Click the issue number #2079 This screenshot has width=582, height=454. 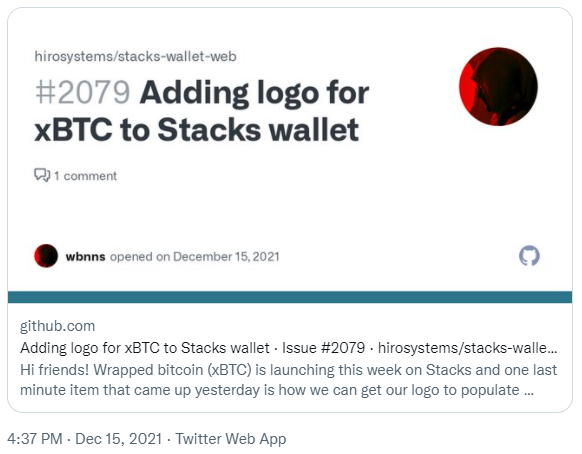click(82, 92)
